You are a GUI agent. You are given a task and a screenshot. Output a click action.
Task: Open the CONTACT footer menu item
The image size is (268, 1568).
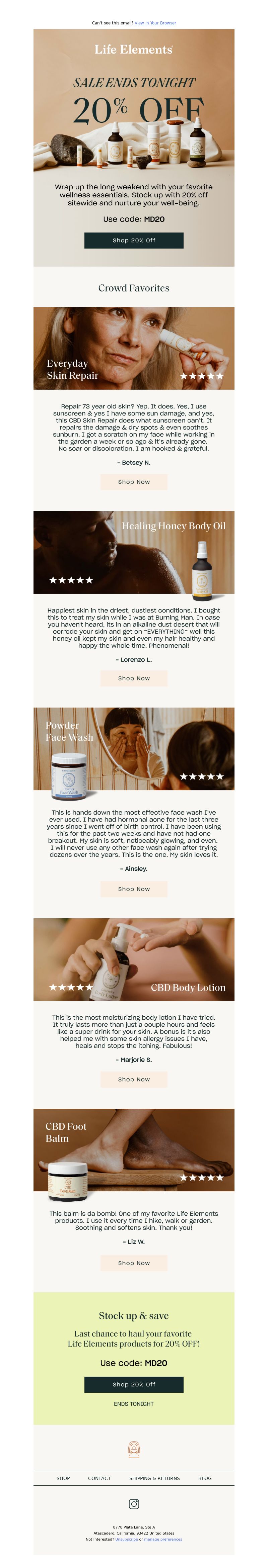(x=99, y=1478)
